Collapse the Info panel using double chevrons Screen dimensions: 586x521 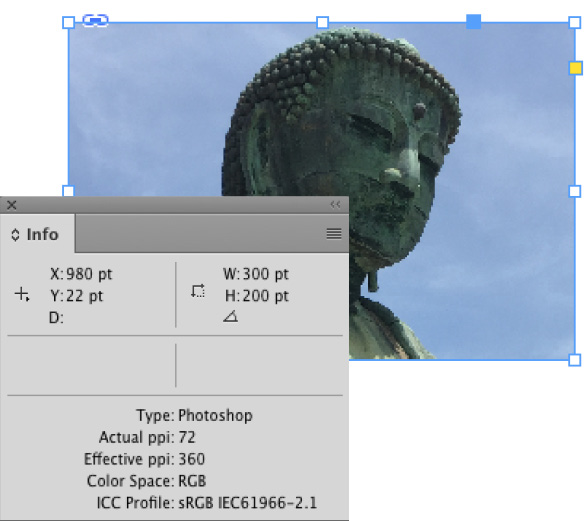(335, 204)
